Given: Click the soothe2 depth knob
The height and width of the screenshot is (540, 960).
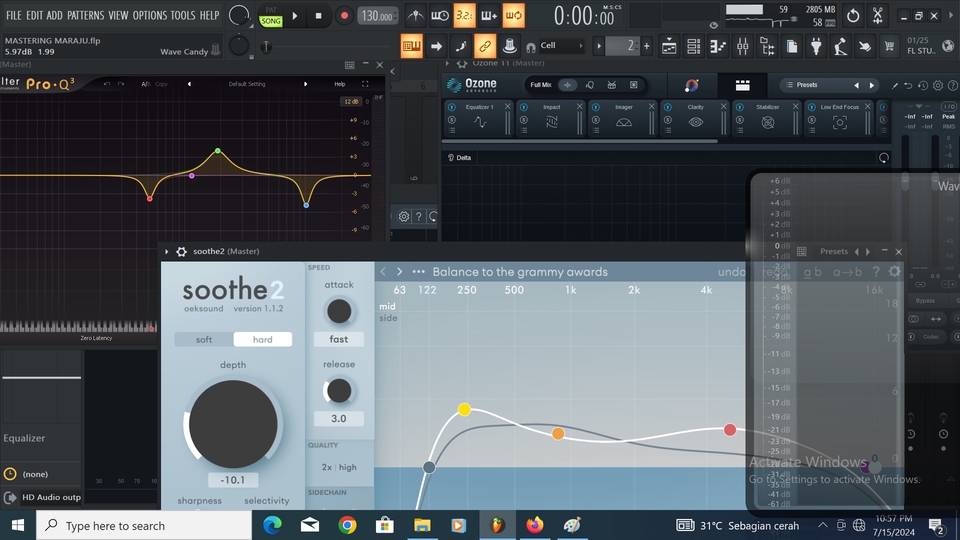Looking at the screenshot, I should [x=233, y=424].
